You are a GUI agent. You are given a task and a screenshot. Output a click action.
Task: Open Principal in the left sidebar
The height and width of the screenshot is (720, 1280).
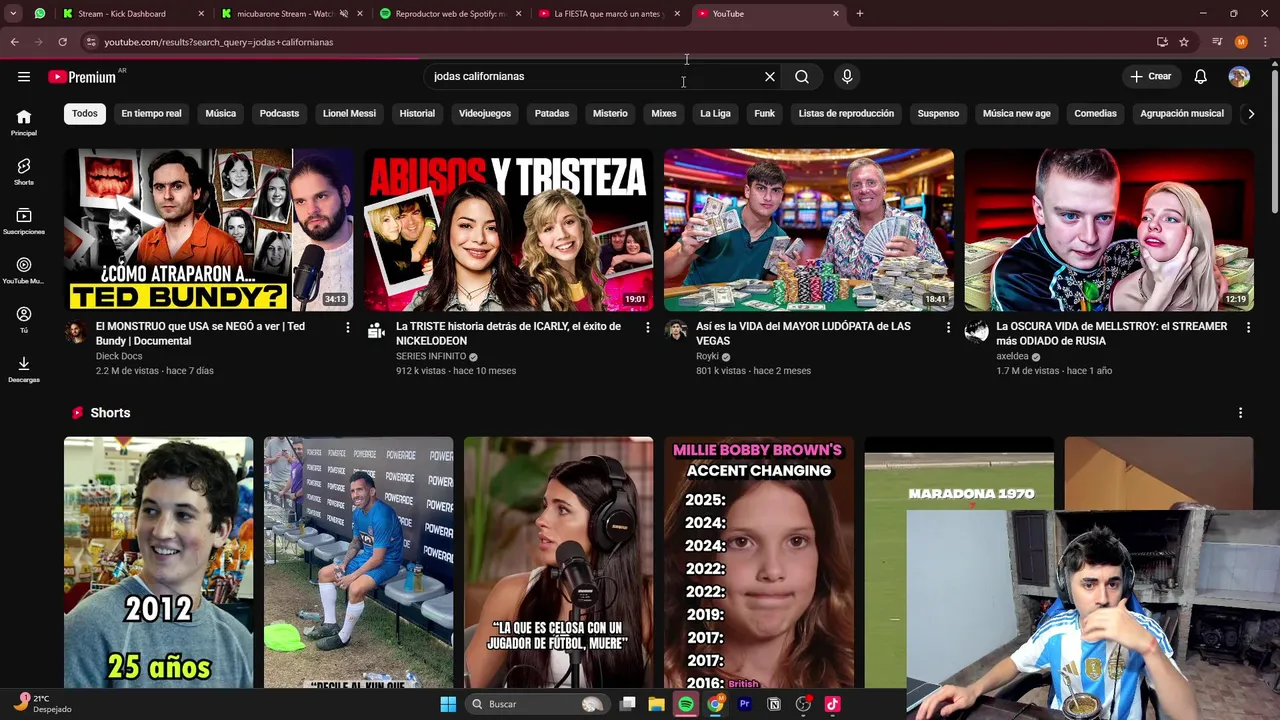tap(24, 123)
